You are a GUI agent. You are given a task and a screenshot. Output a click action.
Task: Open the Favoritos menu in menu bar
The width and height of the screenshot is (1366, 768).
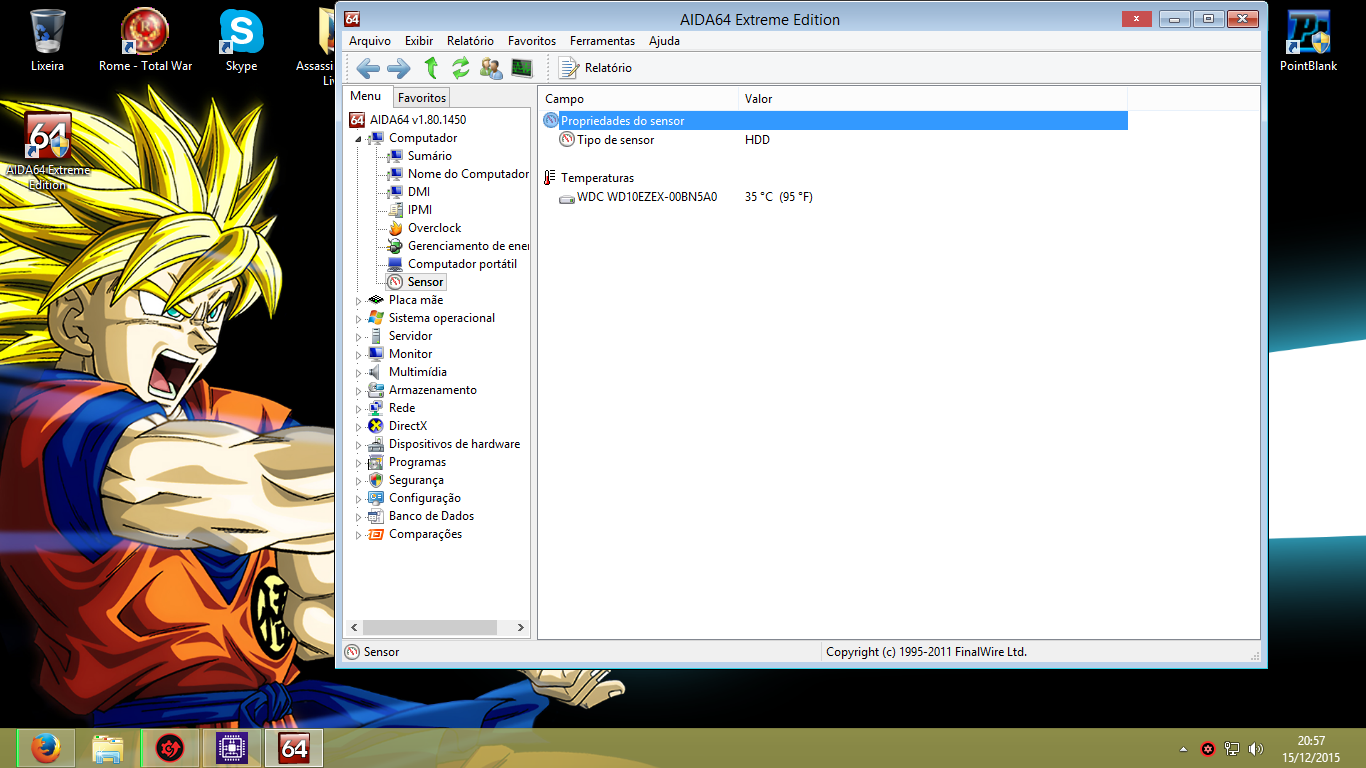point(532,41)
